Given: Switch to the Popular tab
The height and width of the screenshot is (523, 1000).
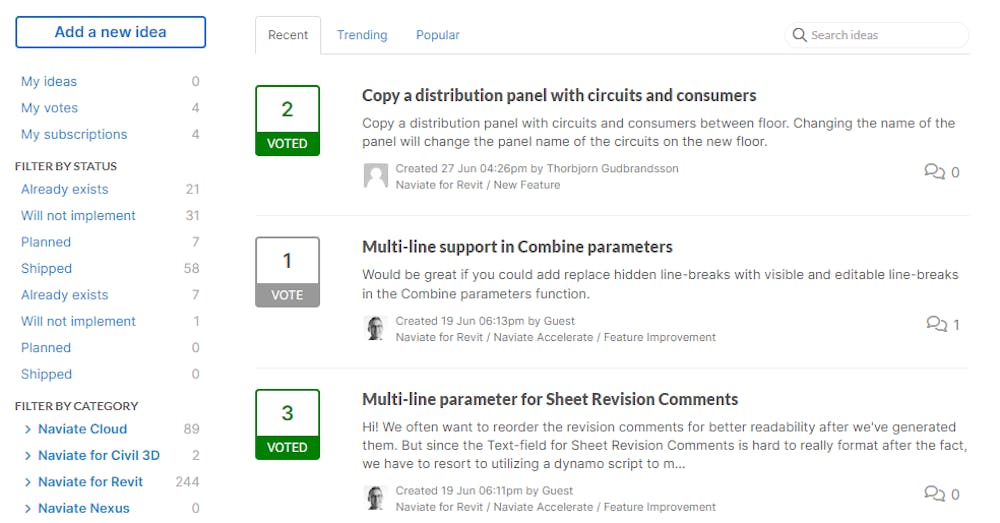Looking at the screenshot, I should 438,35.
